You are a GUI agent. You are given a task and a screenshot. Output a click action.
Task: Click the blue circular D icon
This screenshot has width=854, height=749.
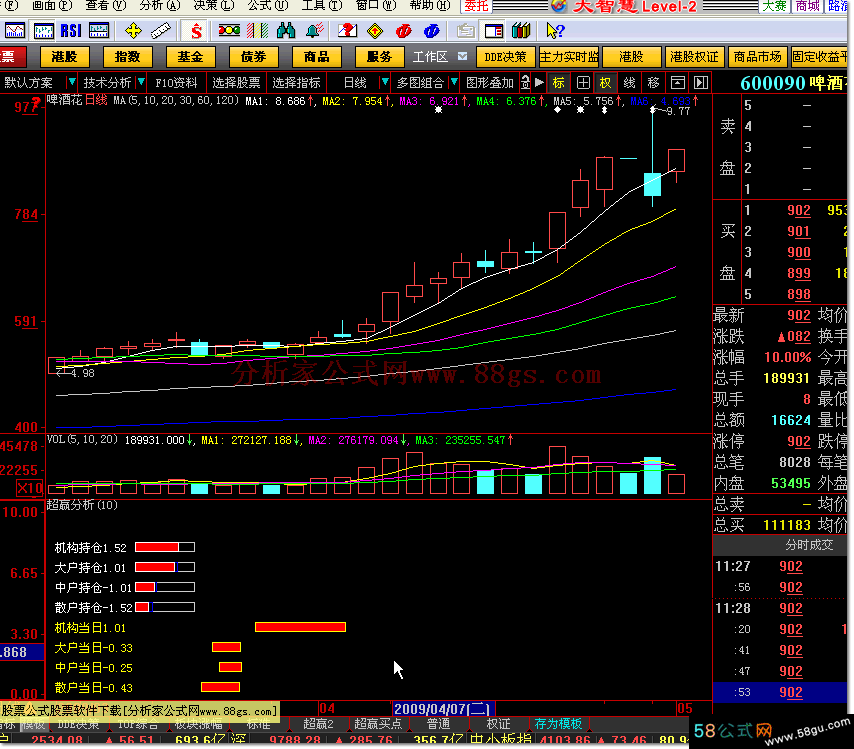(431, 31)
